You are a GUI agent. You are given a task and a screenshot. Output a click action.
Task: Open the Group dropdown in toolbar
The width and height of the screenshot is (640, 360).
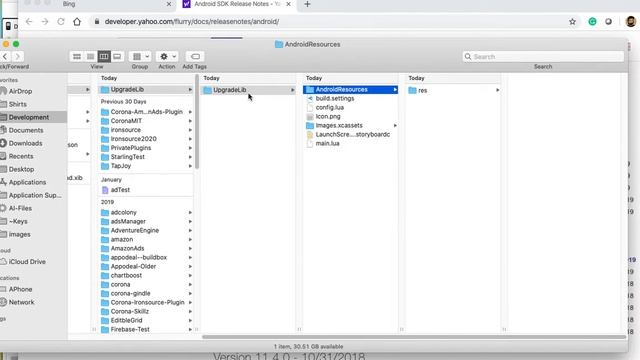(x=140, y=56)
